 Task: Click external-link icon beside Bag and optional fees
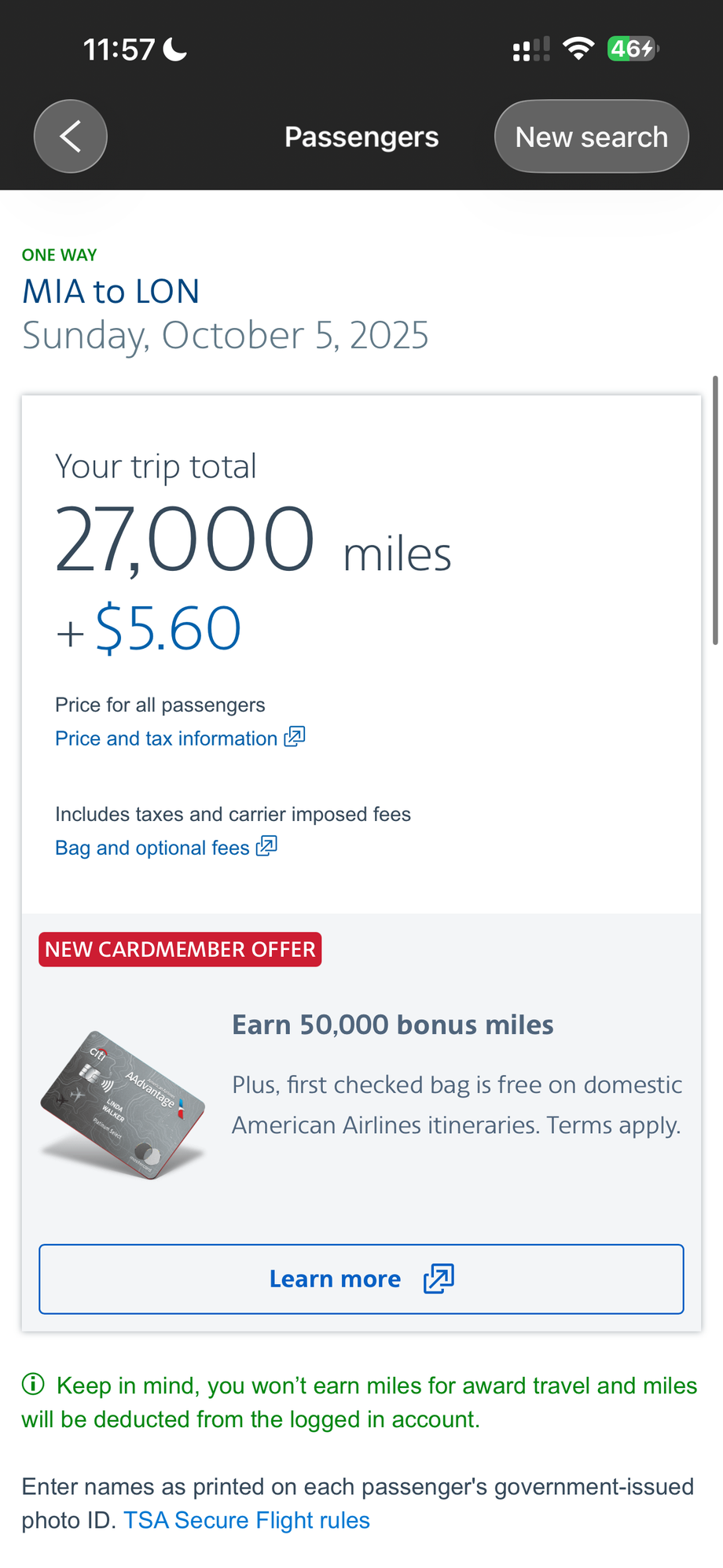point(267,846)
